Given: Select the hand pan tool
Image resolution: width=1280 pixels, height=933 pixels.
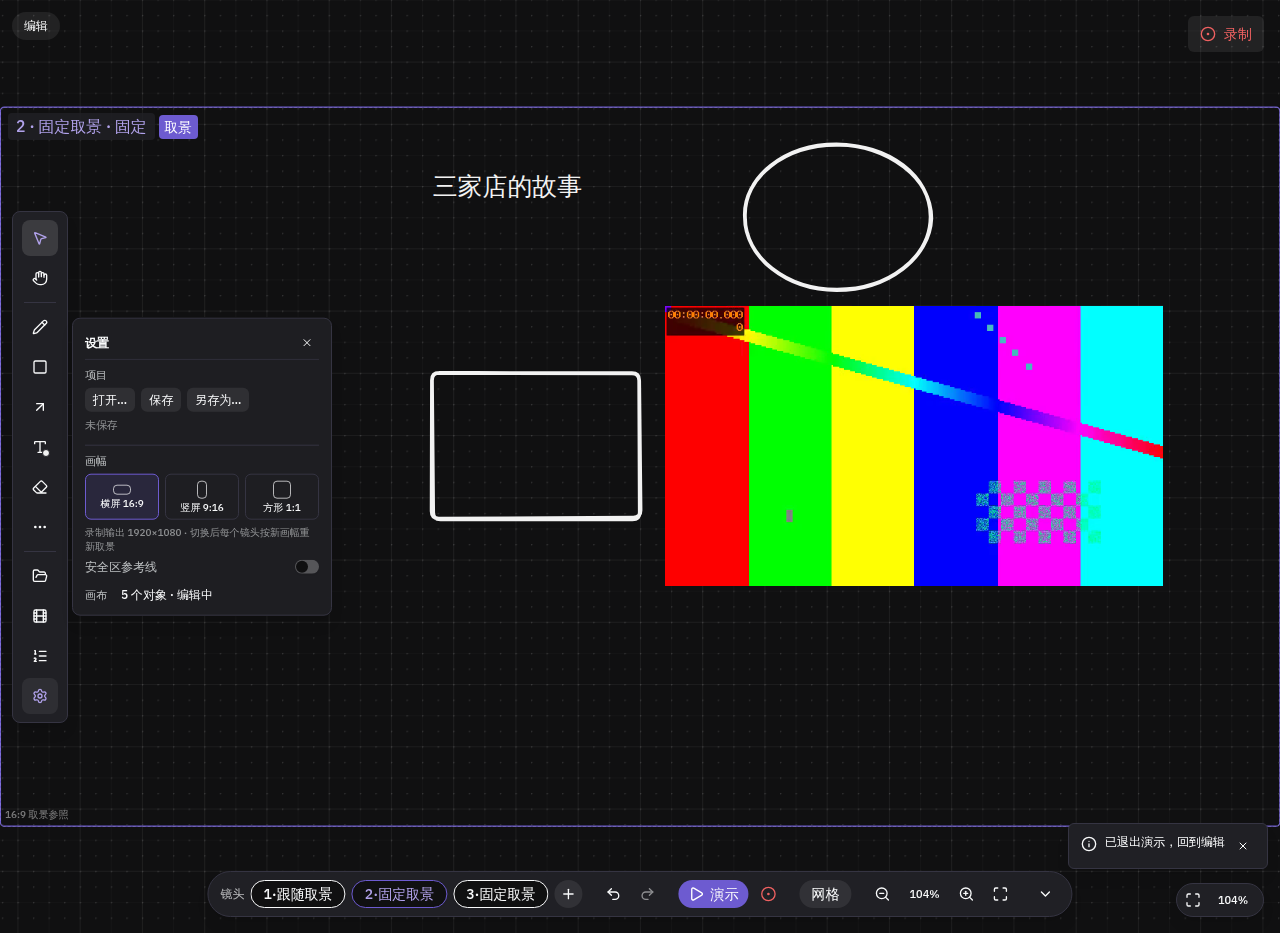Looking at the screenshot, I should 40,278.
